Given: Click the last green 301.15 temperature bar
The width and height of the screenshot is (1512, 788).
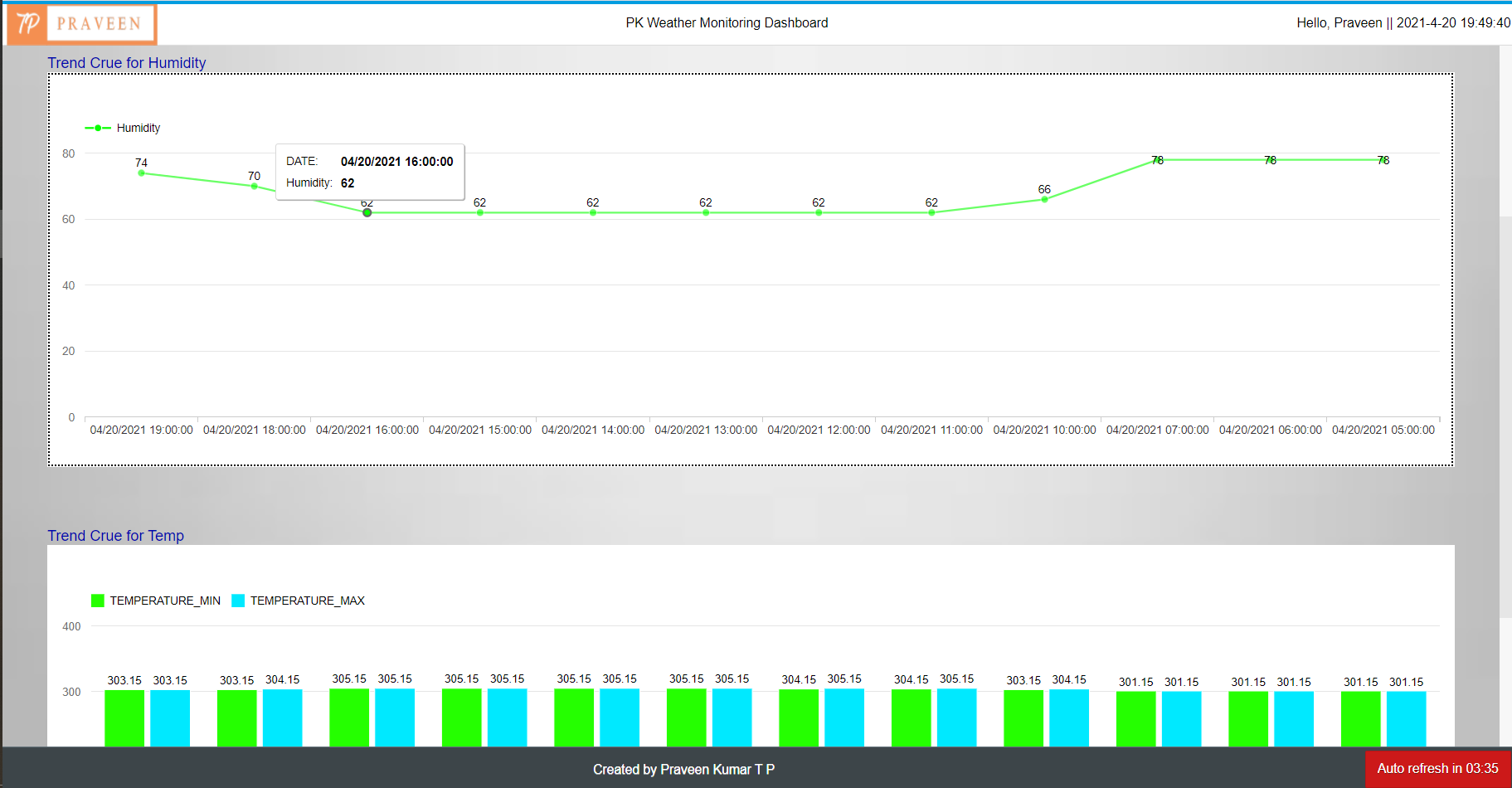Looking at the screenshot, I should 1361,718.
